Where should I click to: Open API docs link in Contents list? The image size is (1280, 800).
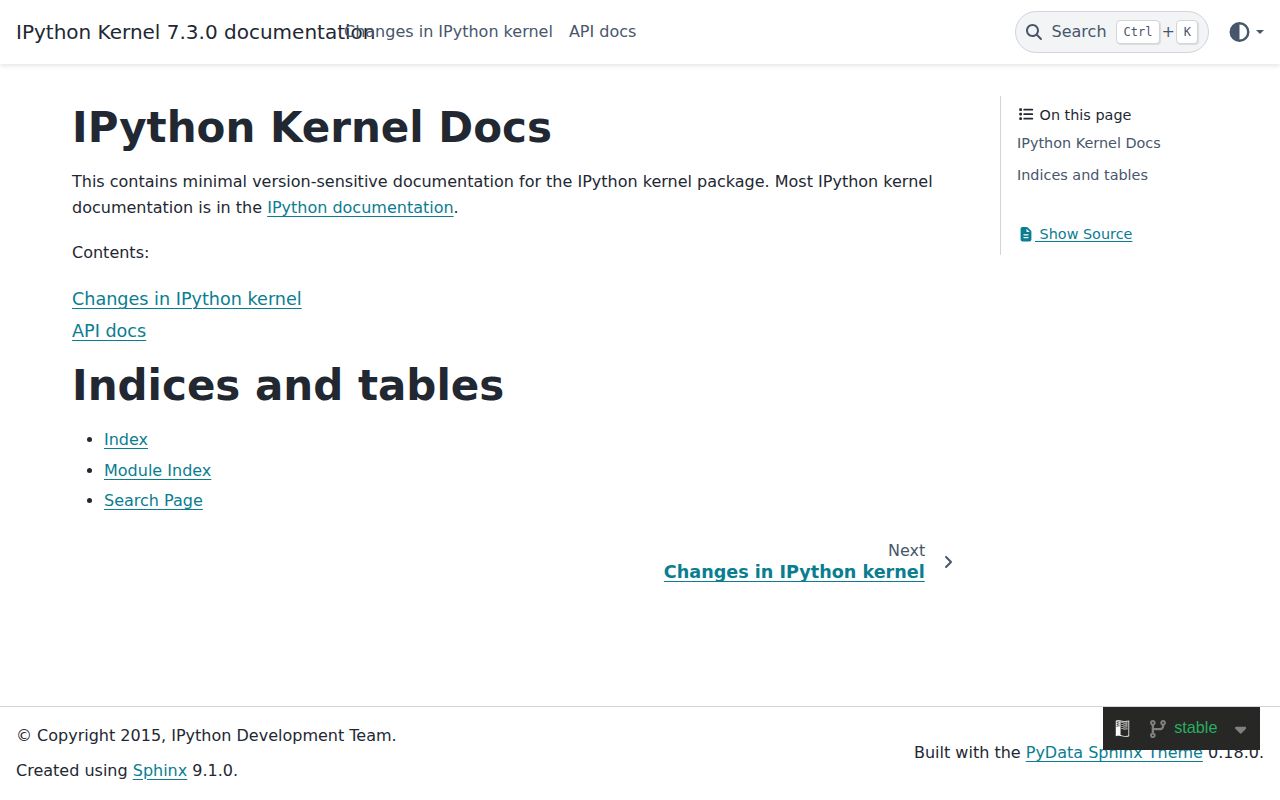109,331
